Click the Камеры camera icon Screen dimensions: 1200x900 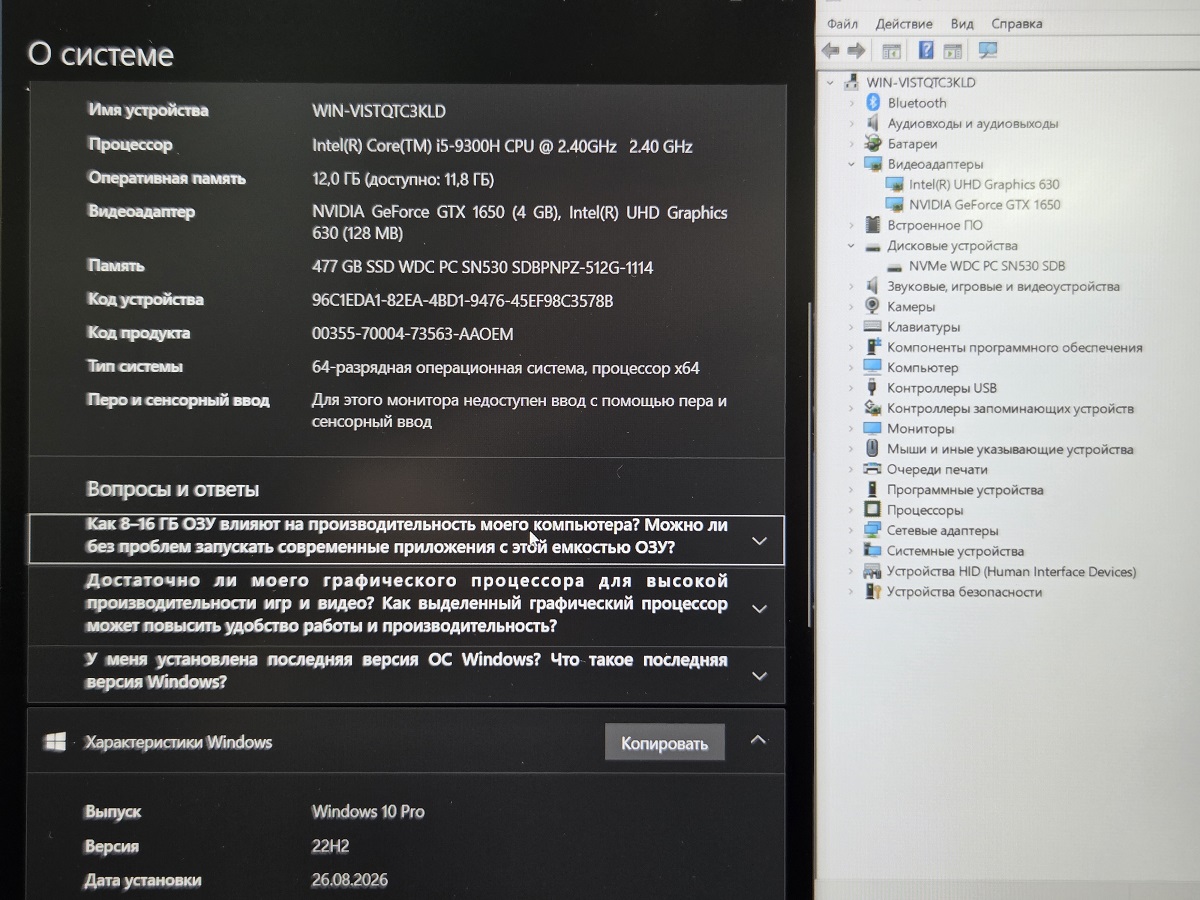(872, 306)
